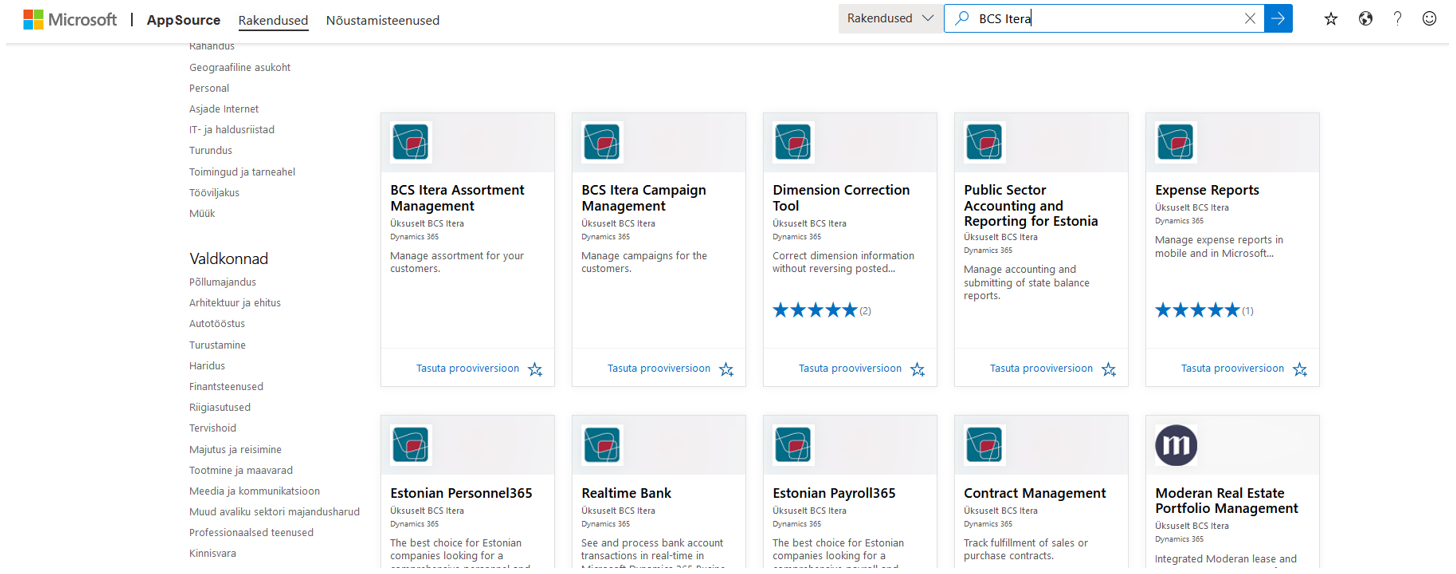
Task: Open the Rakendused search scope dropdown
Action: pos(890,18)
